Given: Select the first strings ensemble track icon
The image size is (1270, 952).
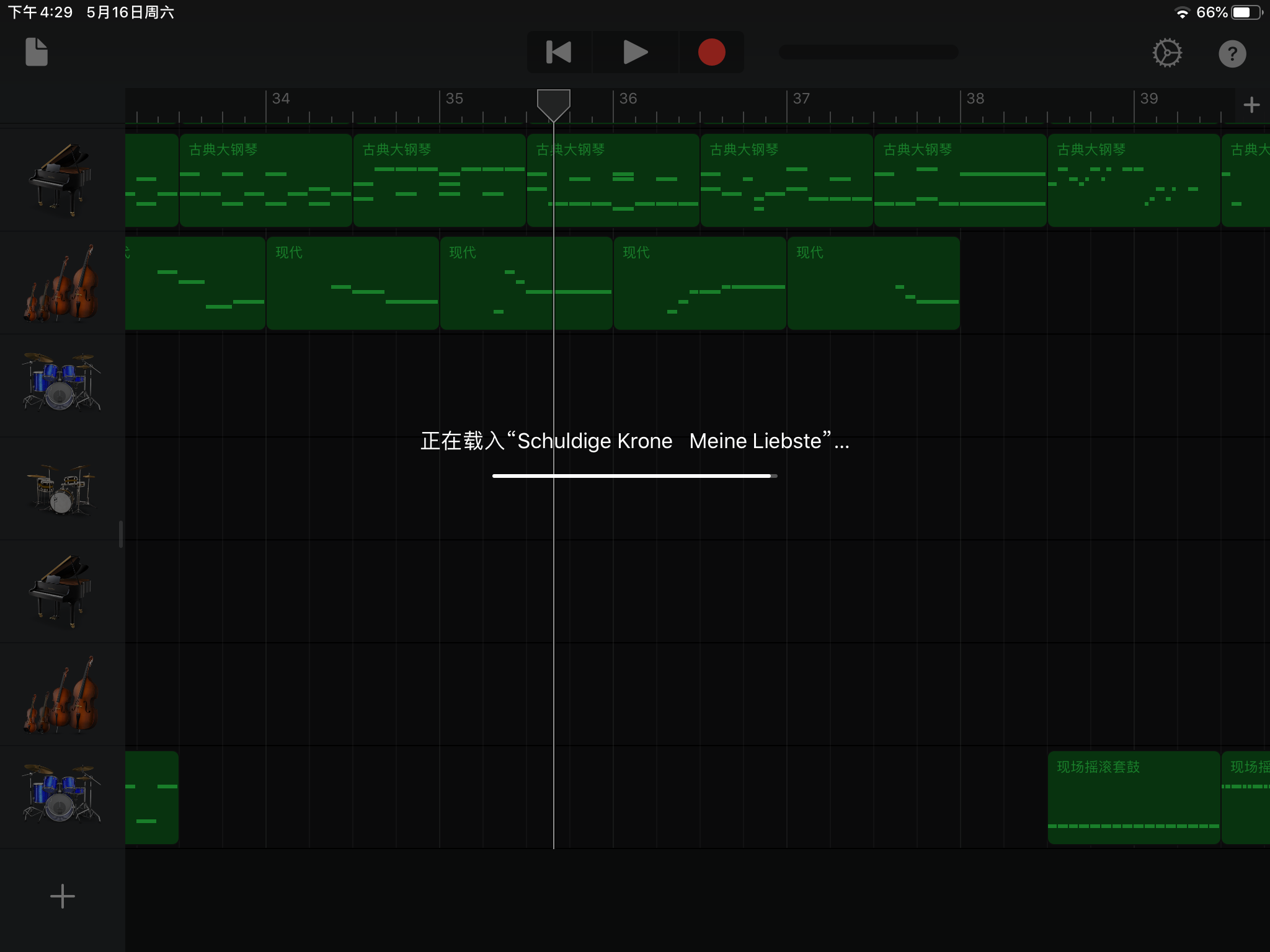Looking at the screenshot, I should 61,283.
